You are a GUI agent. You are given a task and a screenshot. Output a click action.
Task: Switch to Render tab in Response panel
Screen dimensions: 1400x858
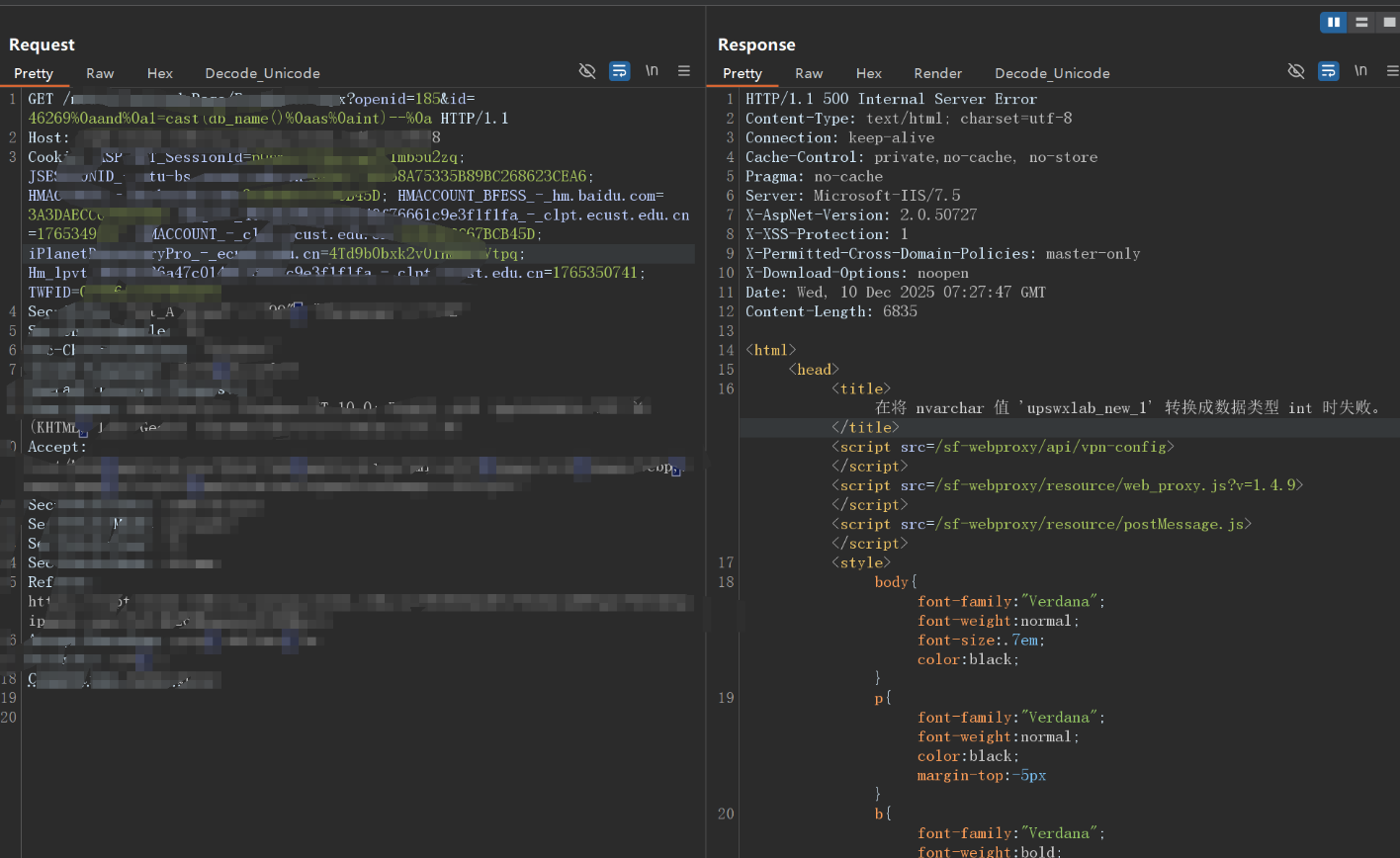(938, 73)
